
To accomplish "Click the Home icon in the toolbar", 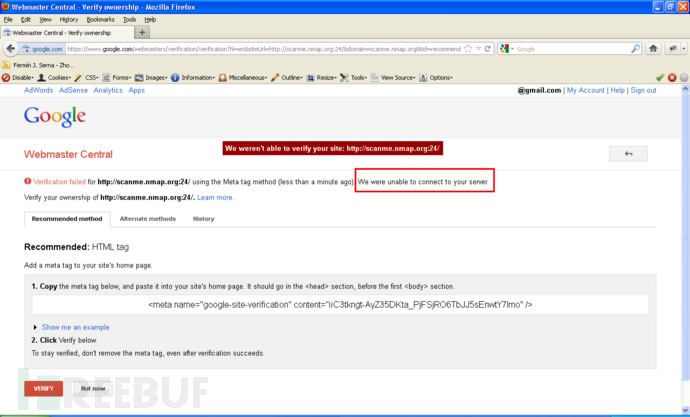I will (653, 49).
